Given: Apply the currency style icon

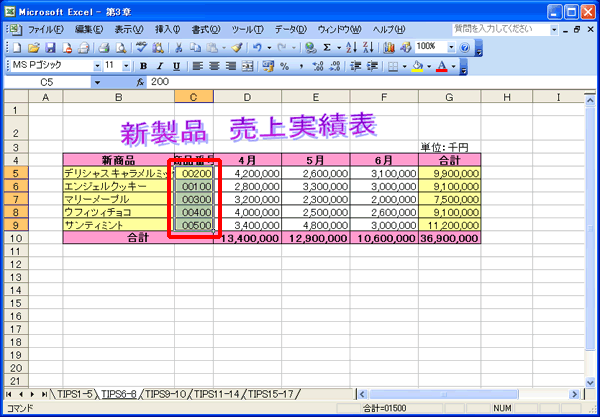Looking at the screenshot, I should 268,66.
